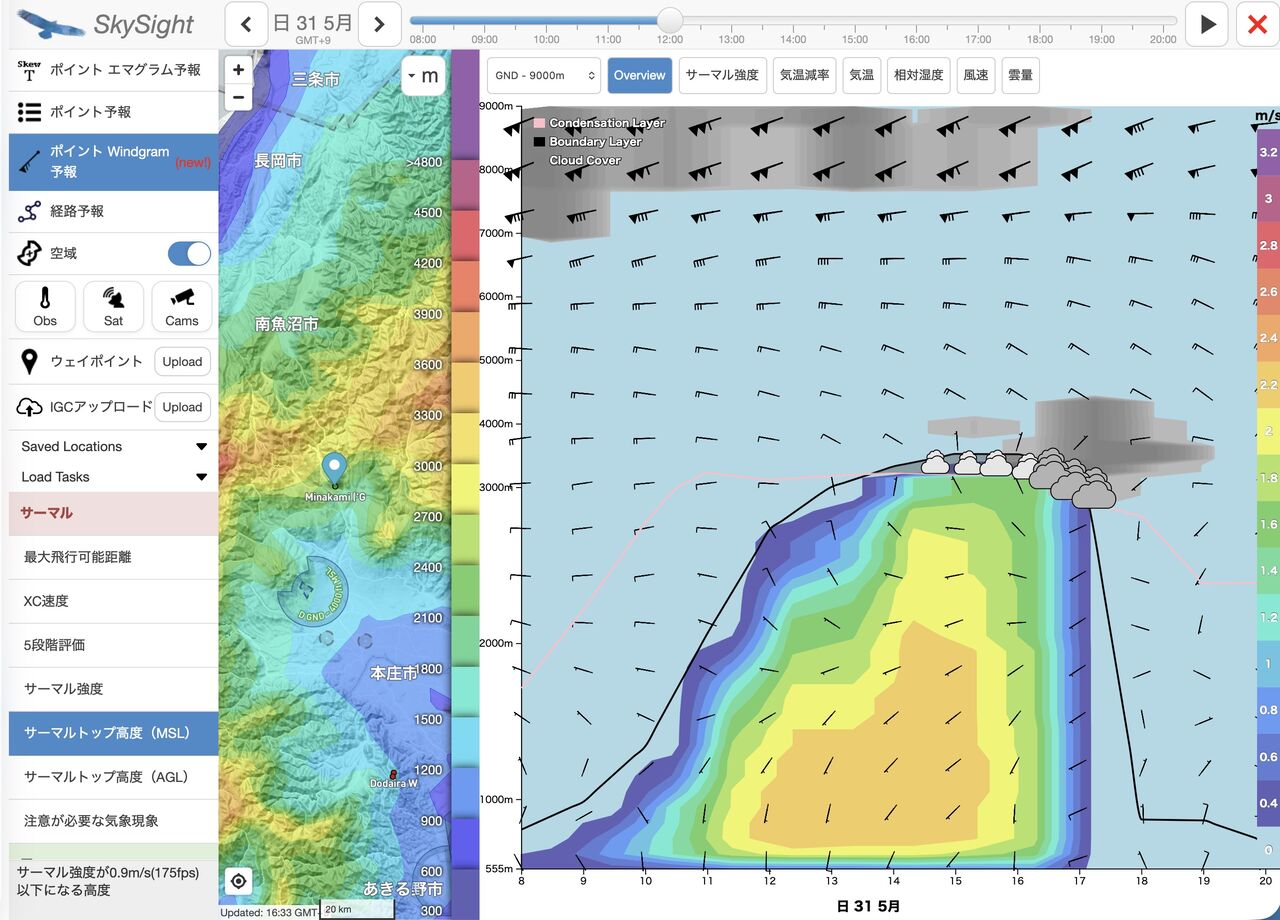The image size is (1280, 920).
Task: Switch to the 雲量 tab
Action: pos(1020,75)
